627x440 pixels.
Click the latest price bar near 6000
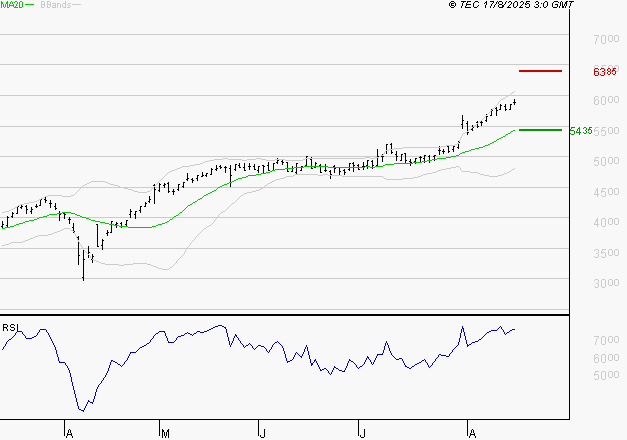pyautogui.click(x=514, y=102)
